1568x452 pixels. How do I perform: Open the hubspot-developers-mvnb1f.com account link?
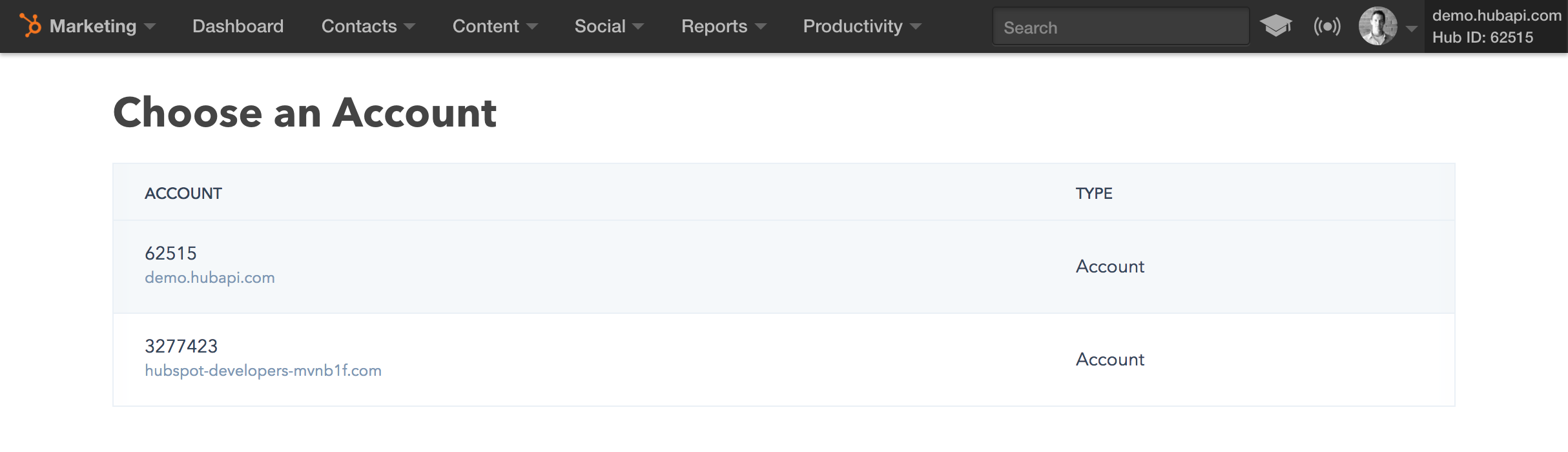tap(263, 371)
